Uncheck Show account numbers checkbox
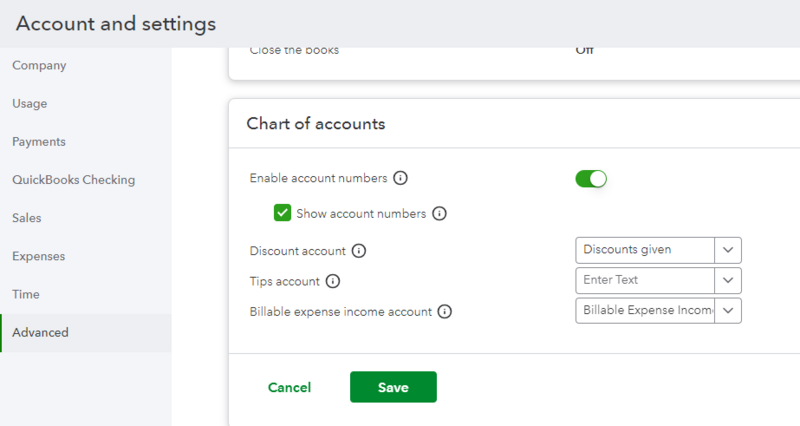Image resolution: width=800 pixels, height=426 pixels. point(283,213)
